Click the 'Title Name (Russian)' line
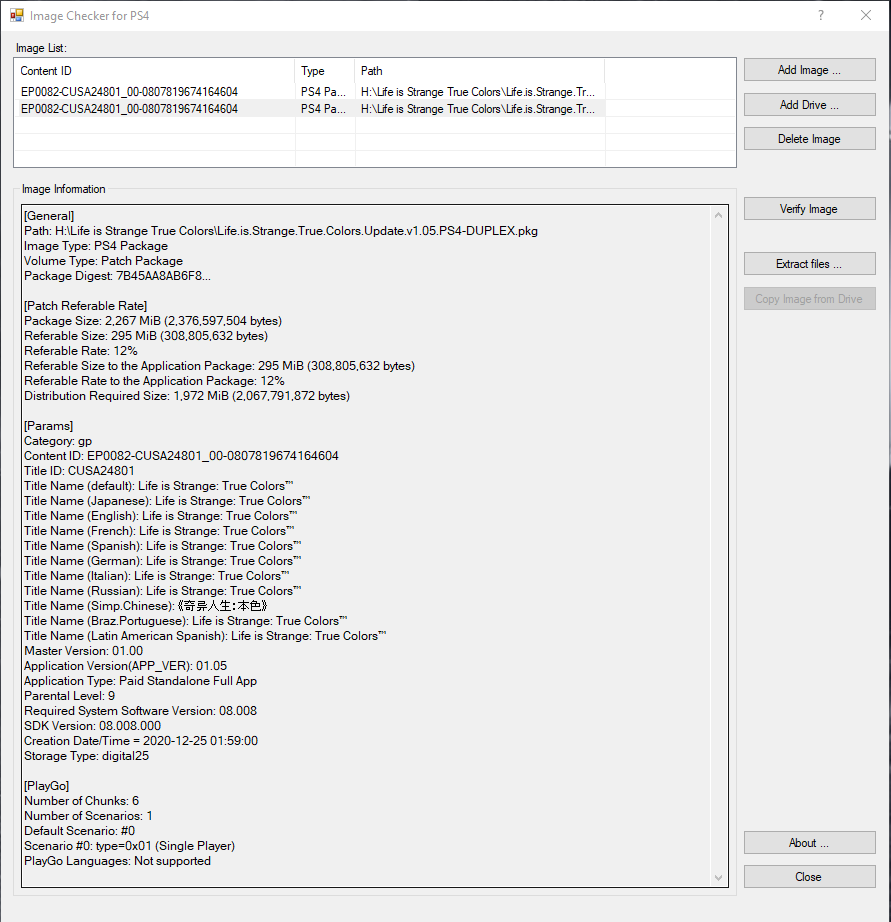The image size is (891, 922). click(163, 591)
